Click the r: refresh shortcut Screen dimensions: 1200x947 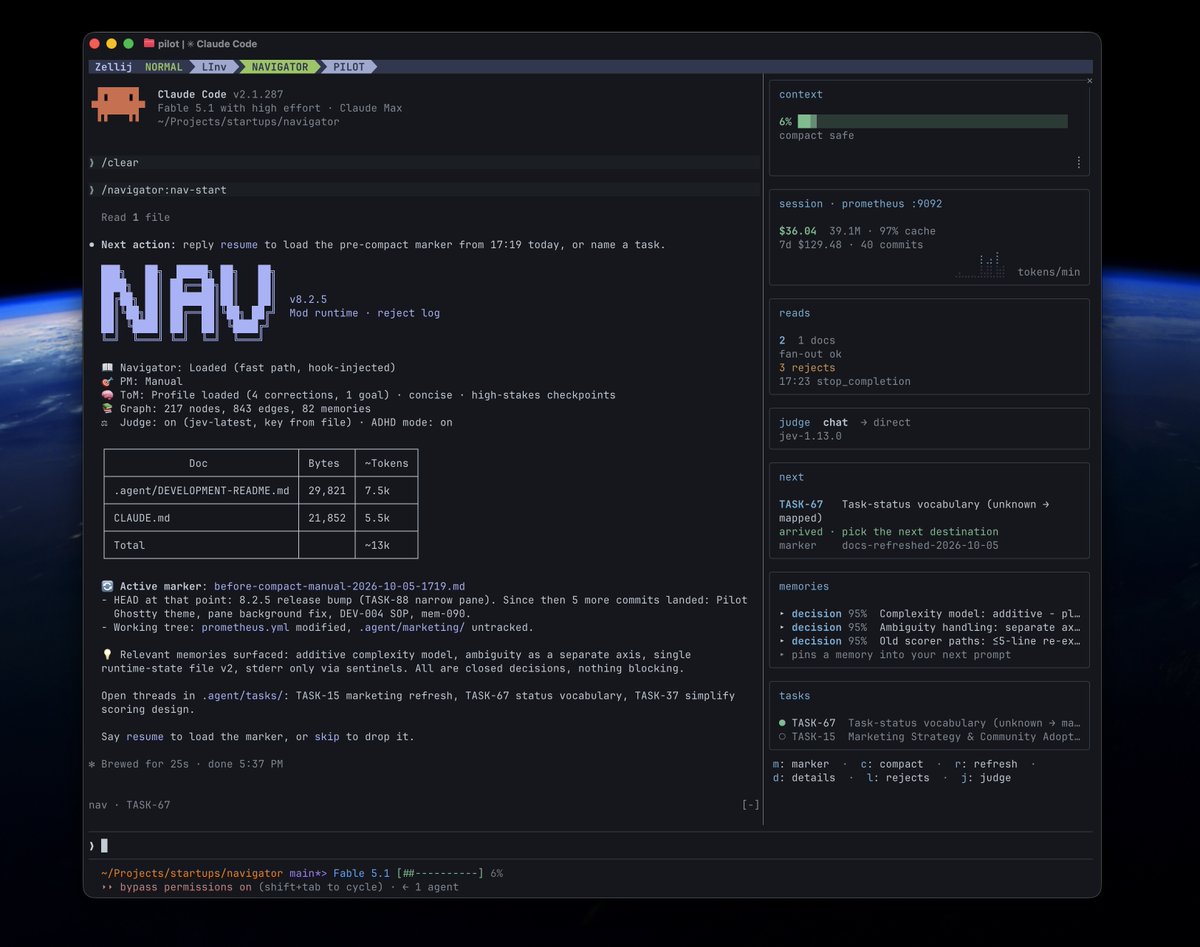(x=986, y=764)
